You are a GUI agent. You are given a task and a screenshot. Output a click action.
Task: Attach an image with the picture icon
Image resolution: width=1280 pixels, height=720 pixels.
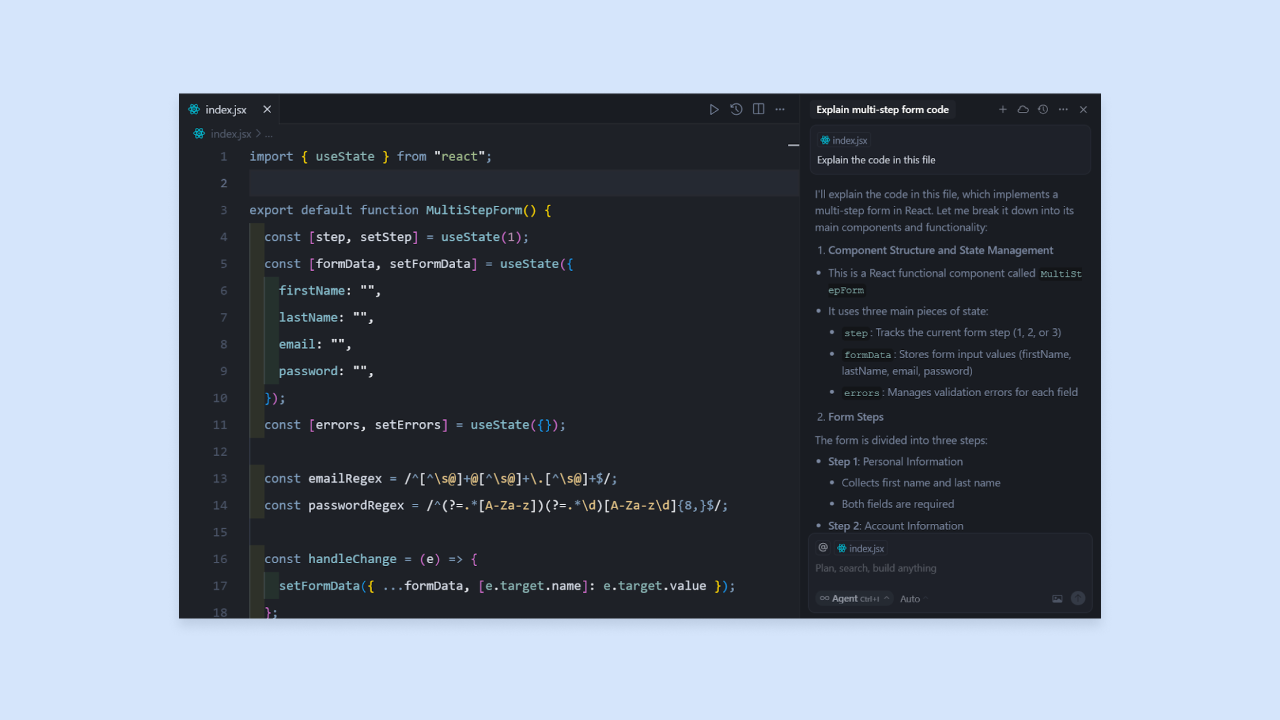(1057, 599)
